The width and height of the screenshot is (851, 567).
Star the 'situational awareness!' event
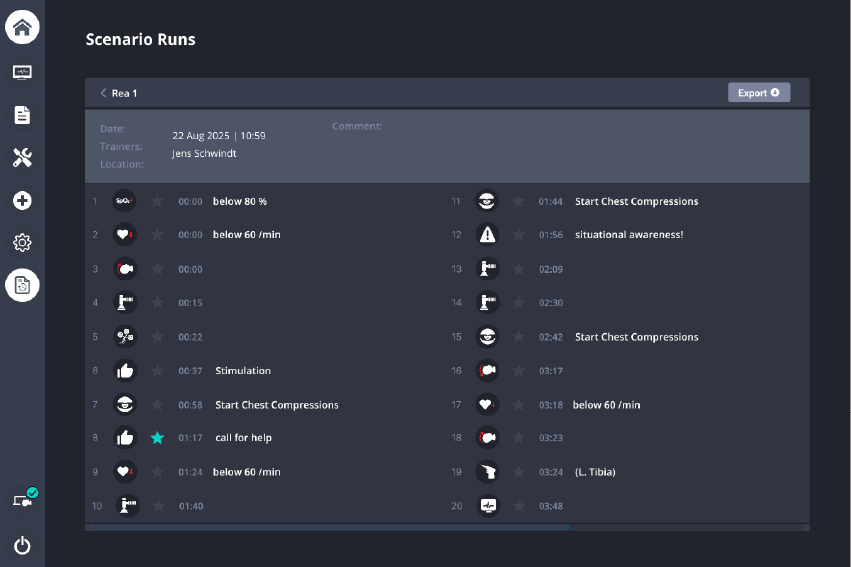tap(518, 235)
